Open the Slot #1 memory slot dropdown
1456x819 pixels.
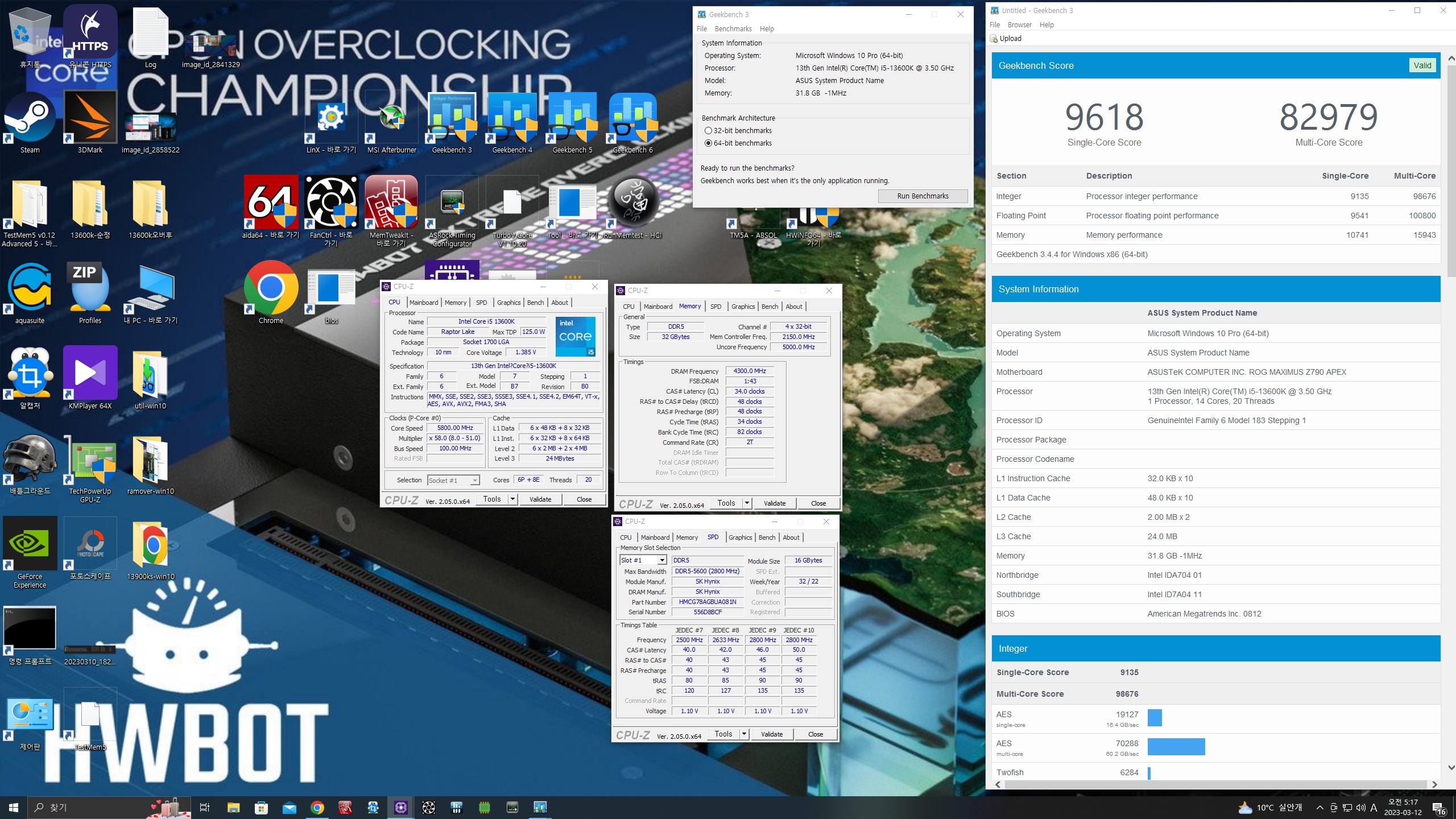643,560
